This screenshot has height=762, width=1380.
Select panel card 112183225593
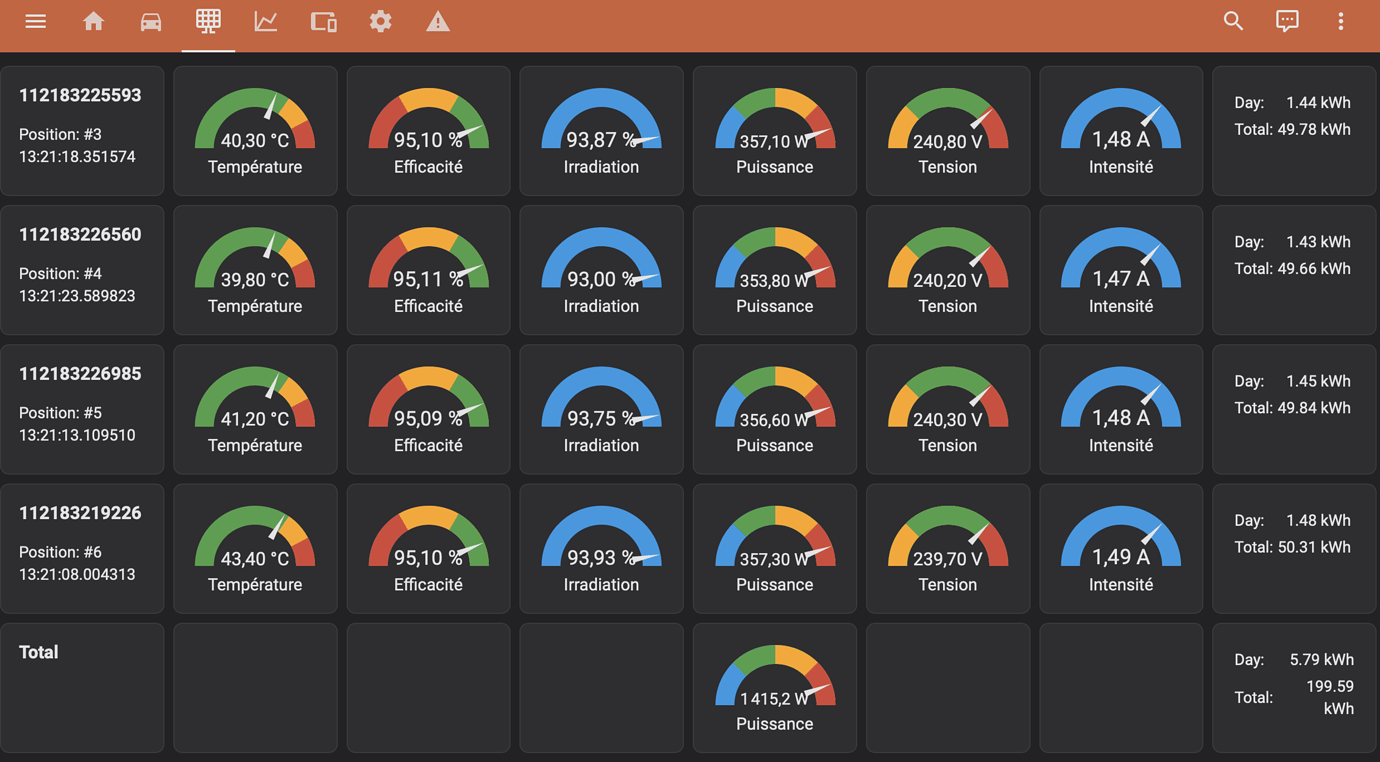[82, 130]
